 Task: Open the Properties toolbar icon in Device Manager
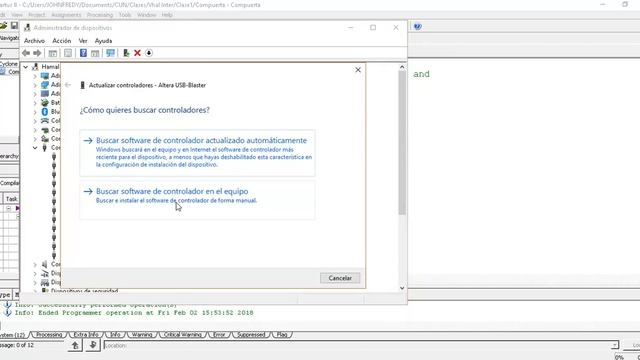point(68,53)
